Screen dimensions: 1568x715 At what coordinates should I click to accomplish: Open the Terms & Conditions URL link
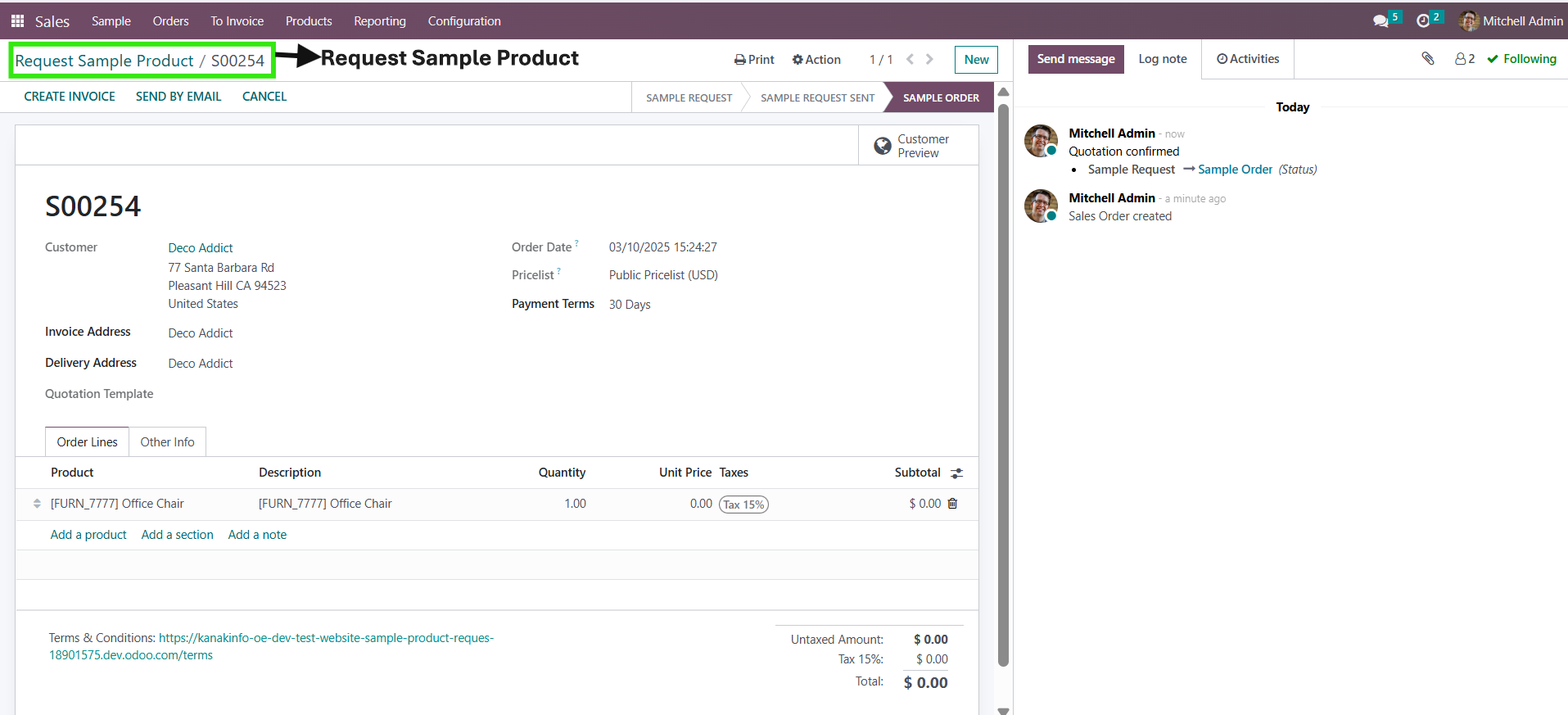271,646
